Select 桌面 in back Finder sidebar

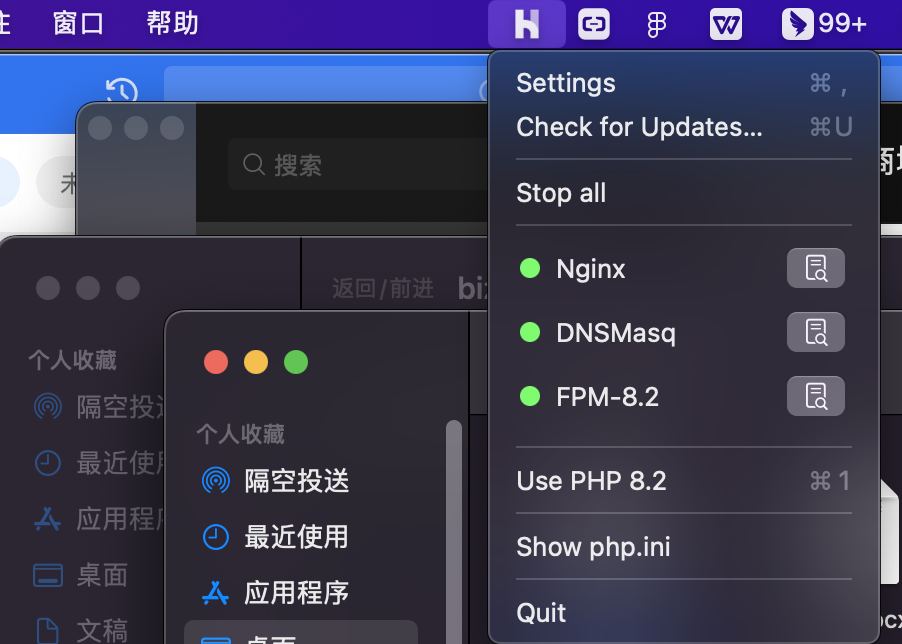click(102, 575)
